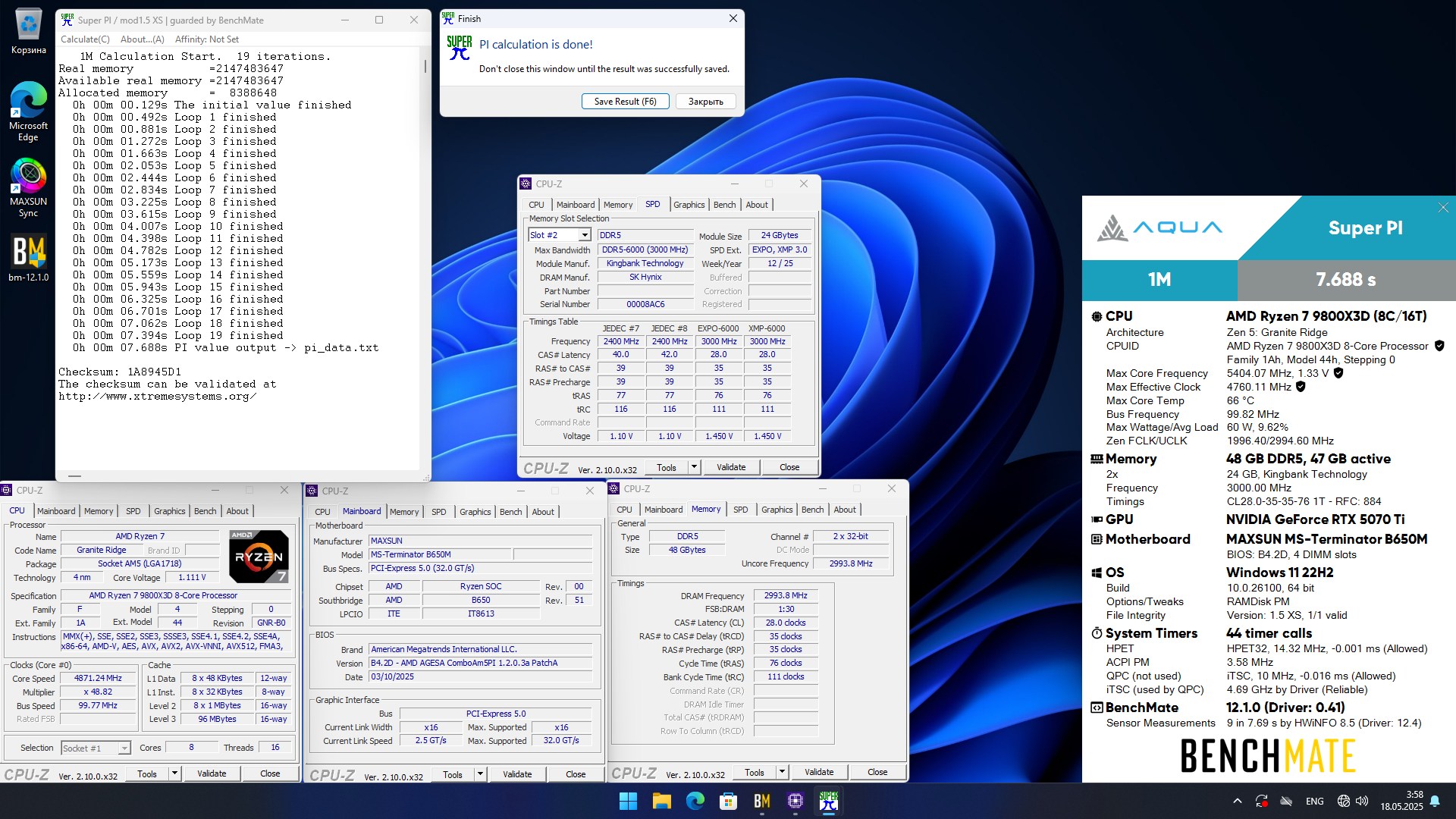Click the CPU validation checkmark next to CPUID
This screenshot has height=819, width=1456.
click(1439, 346)
